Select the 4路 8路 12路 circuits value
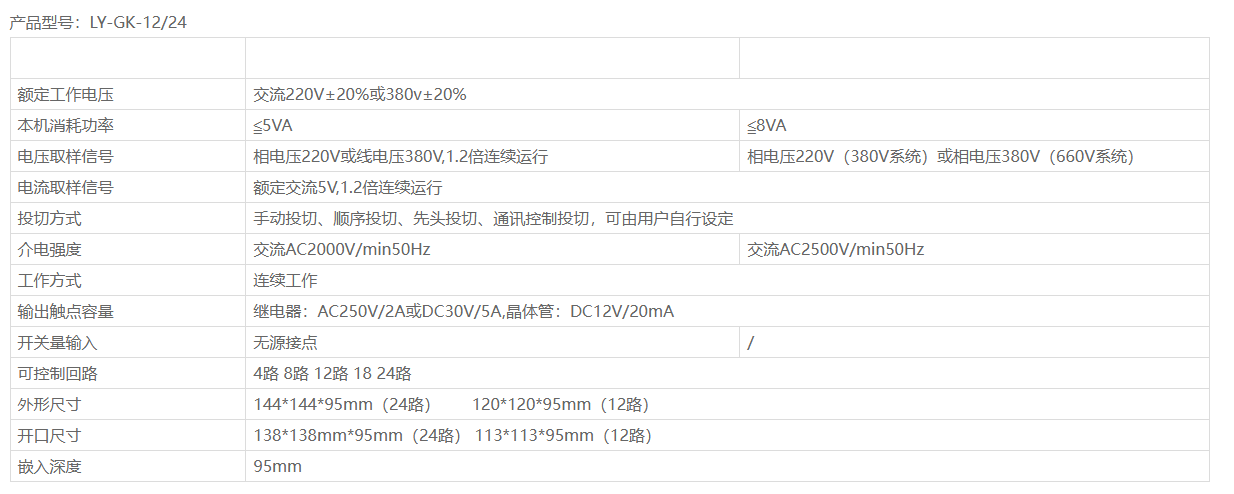The width and height of the screenshot is (1234, 494). point(333,374)
